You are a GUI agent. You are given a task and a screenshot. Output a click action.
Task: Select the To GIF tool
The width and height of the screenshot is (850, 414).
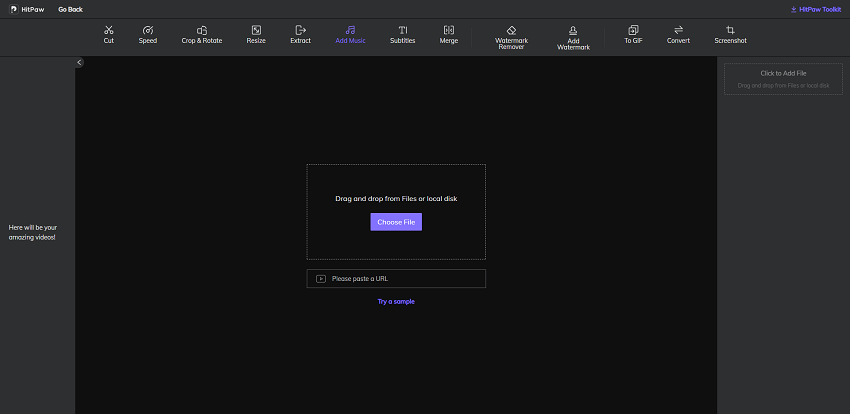pyautogui.click(x=633, y=35)
